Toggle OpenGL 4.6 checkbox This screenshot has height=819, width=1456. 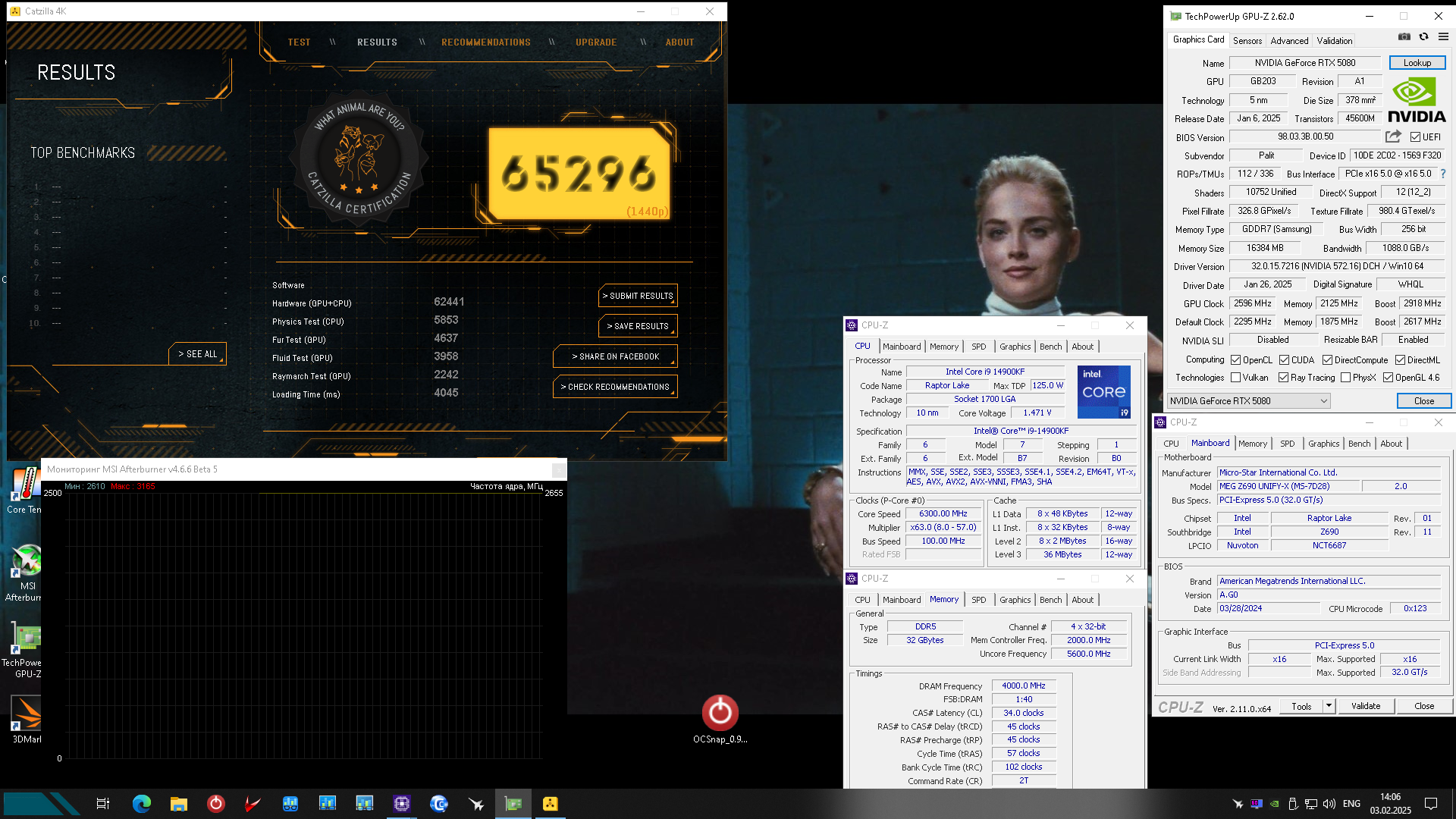click(x=1388, y=378)
